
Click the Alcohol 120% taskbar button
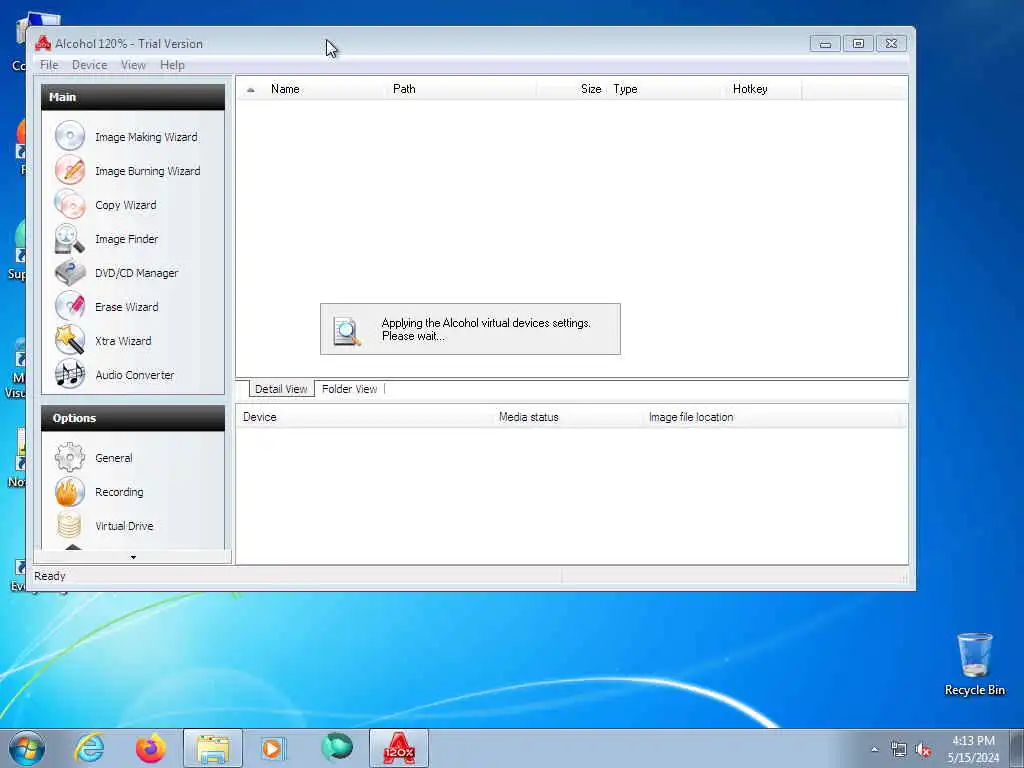click(x=399, y=748)
